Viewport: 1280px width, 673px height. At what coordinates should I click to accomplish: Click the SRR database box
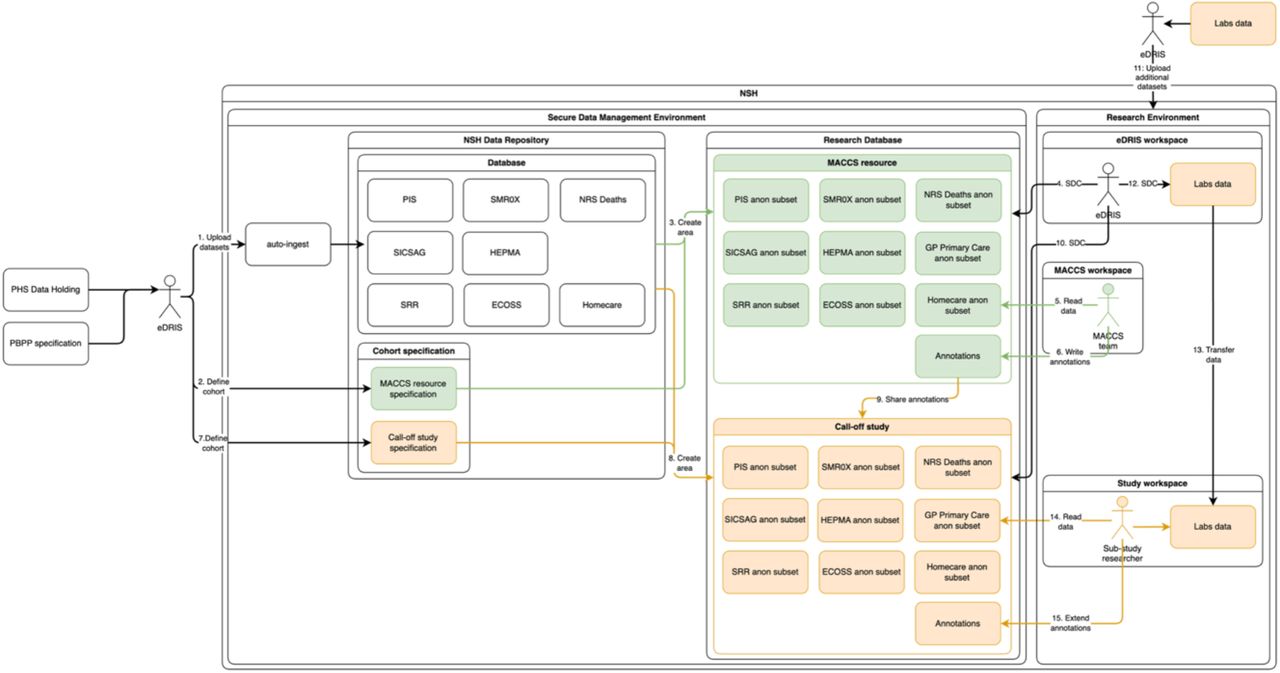pos(410,304)
